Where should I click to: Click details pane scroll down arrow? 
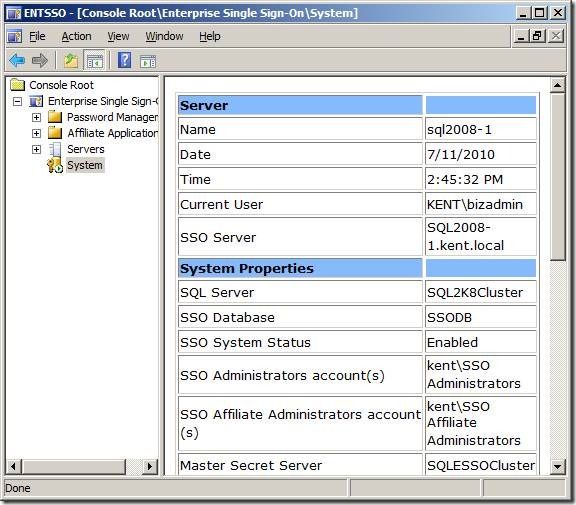click(557, 466)
